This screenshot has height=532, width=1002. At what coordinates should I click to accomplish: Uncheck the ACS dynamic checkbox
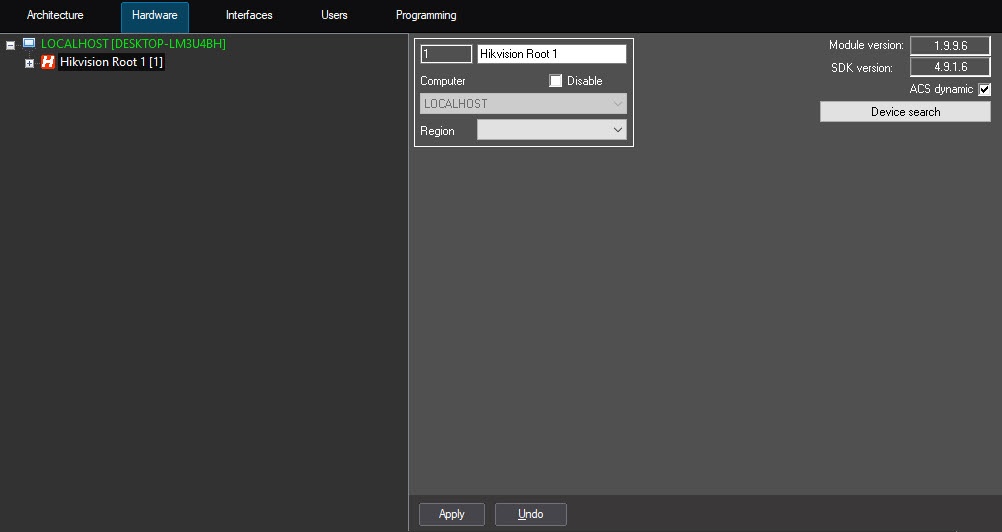[985, 89]
